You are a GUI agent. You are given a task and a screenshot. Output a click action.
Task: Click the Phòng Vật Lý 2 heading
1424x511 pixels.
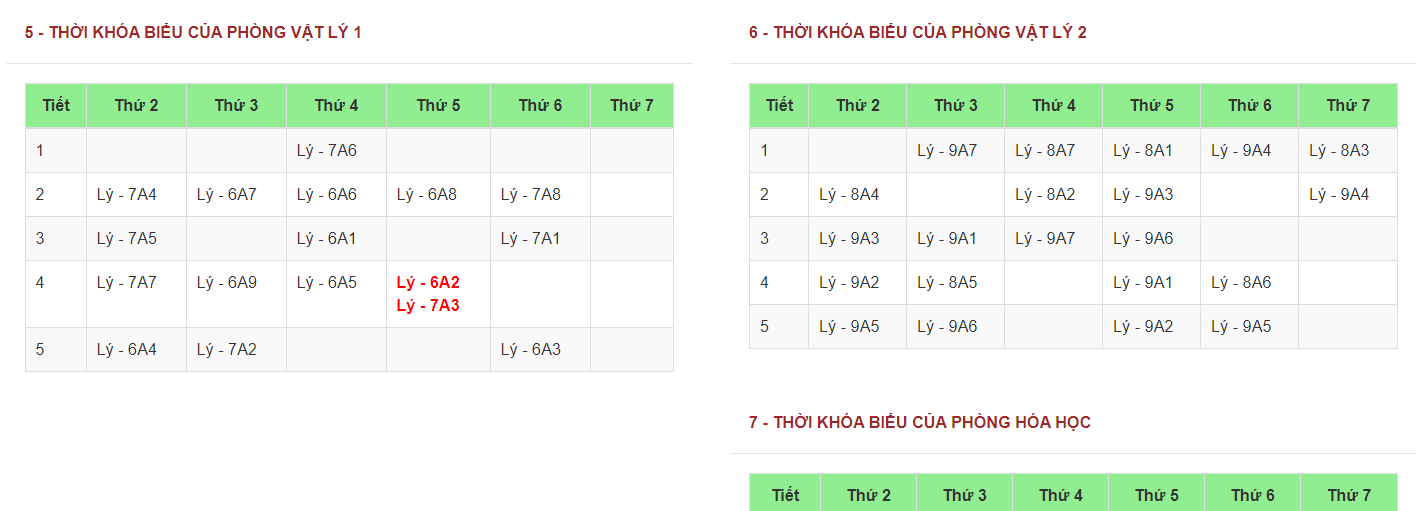[917, 33]
